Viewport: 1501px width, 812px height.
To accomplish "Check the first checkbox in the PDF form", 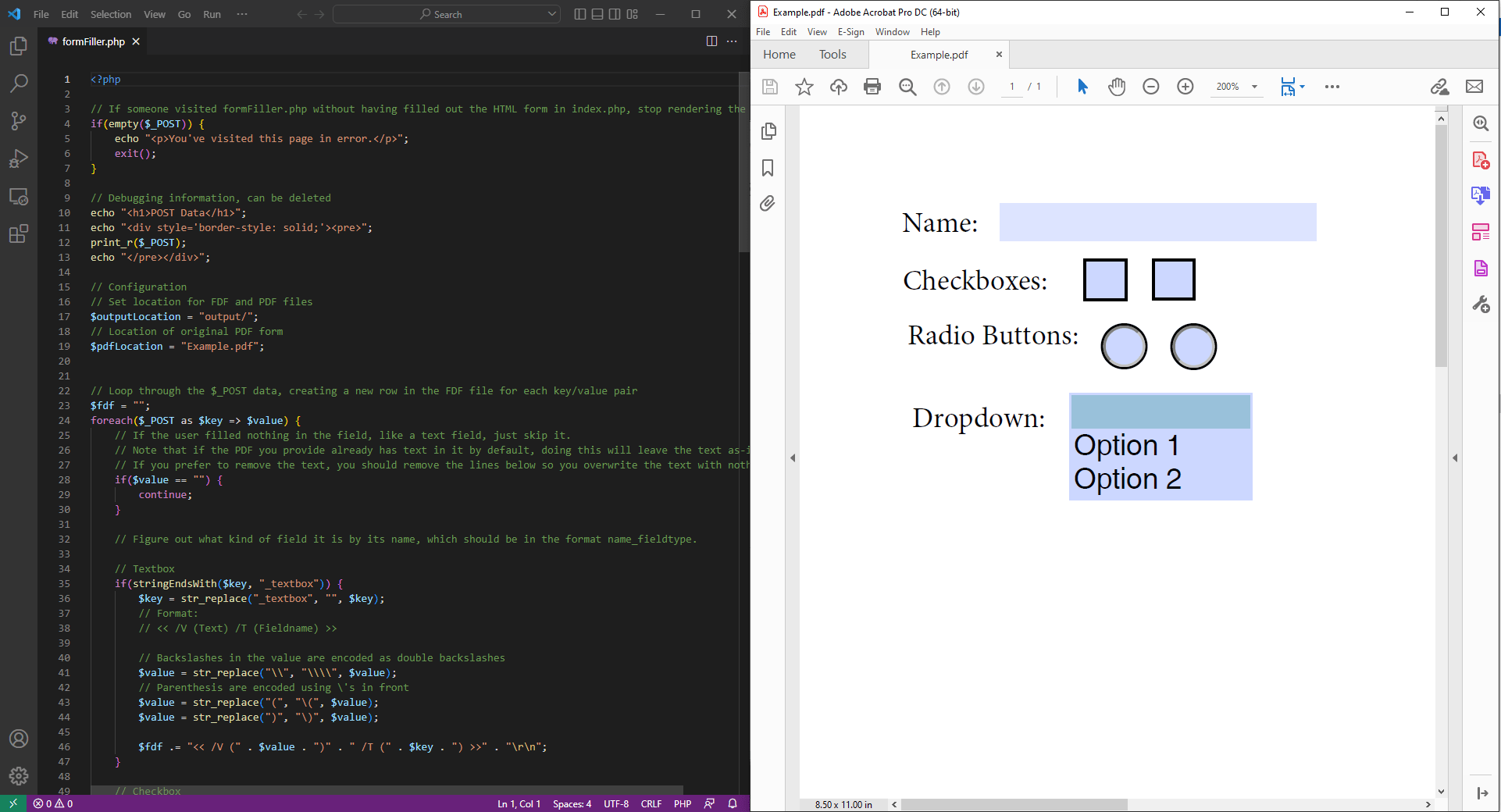I will (1104, 279).
